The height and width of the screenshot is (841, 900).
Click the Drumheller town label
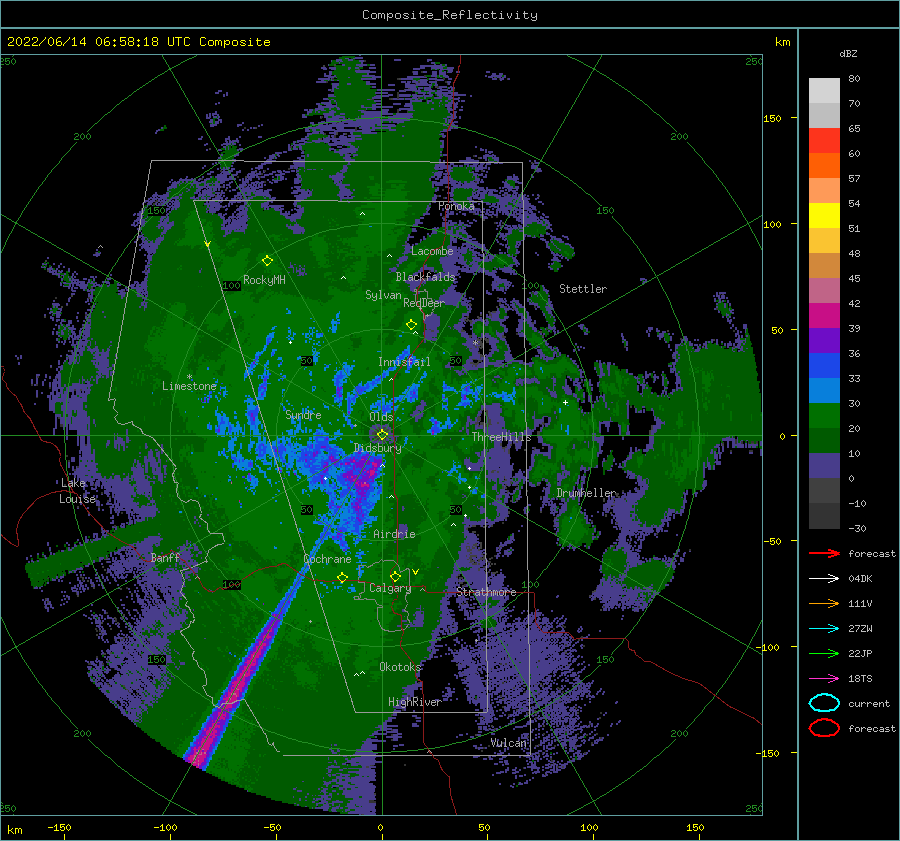585,493
